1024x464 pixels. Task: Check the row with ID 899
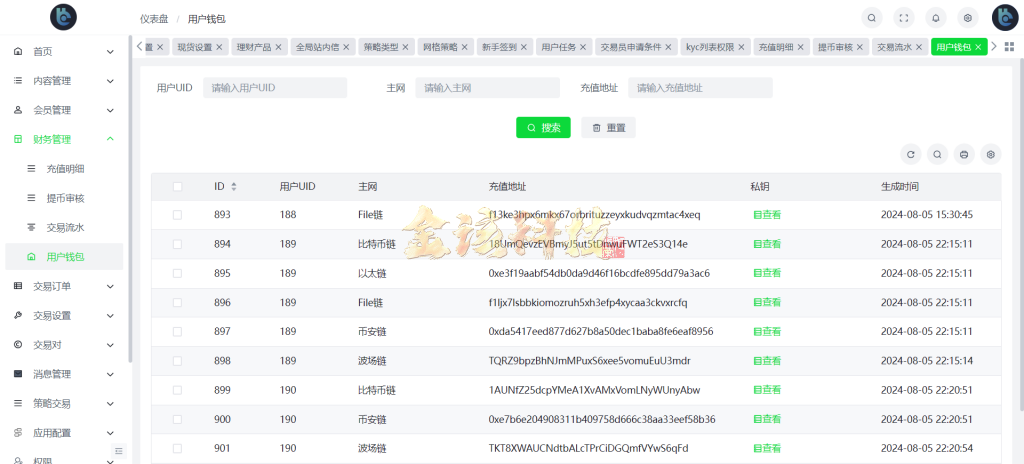tap(178, 390)
